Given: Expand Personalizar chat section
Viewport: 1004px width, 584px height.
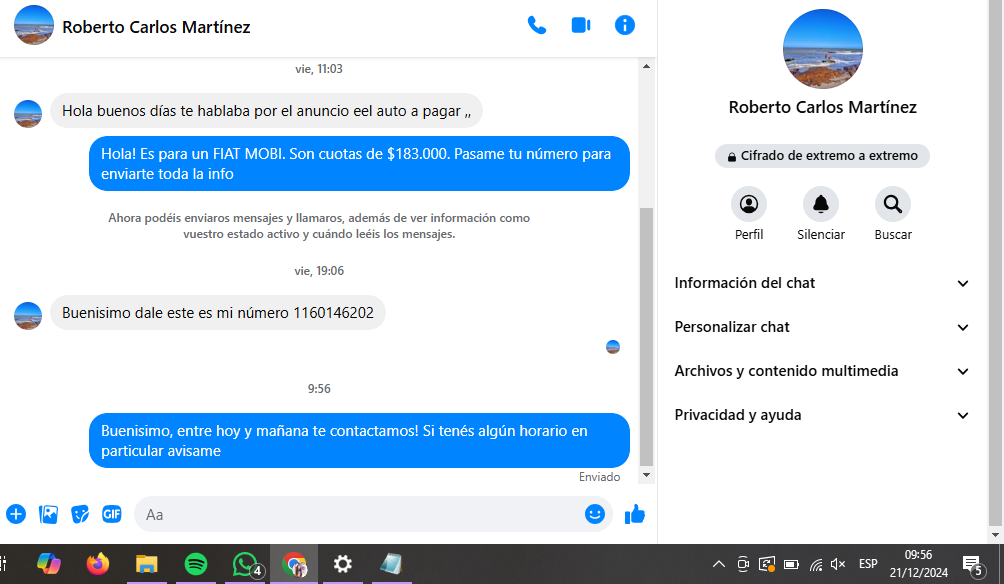Looking at the screenshot, I should click(x=822, y=327).
